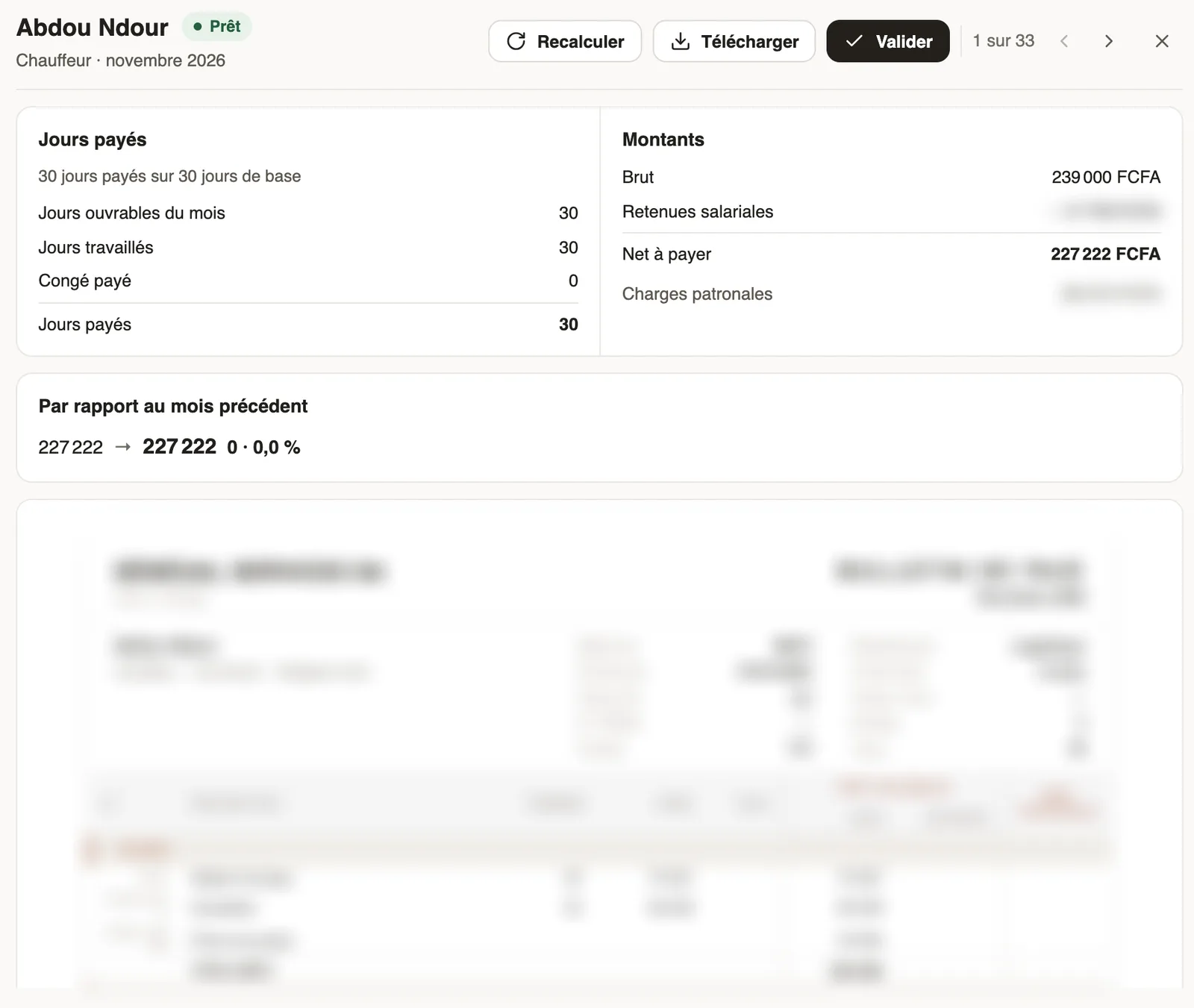The image size is (1194, 1008).
Task: Close the payslip panel with X
Action: click(1162, 41)
